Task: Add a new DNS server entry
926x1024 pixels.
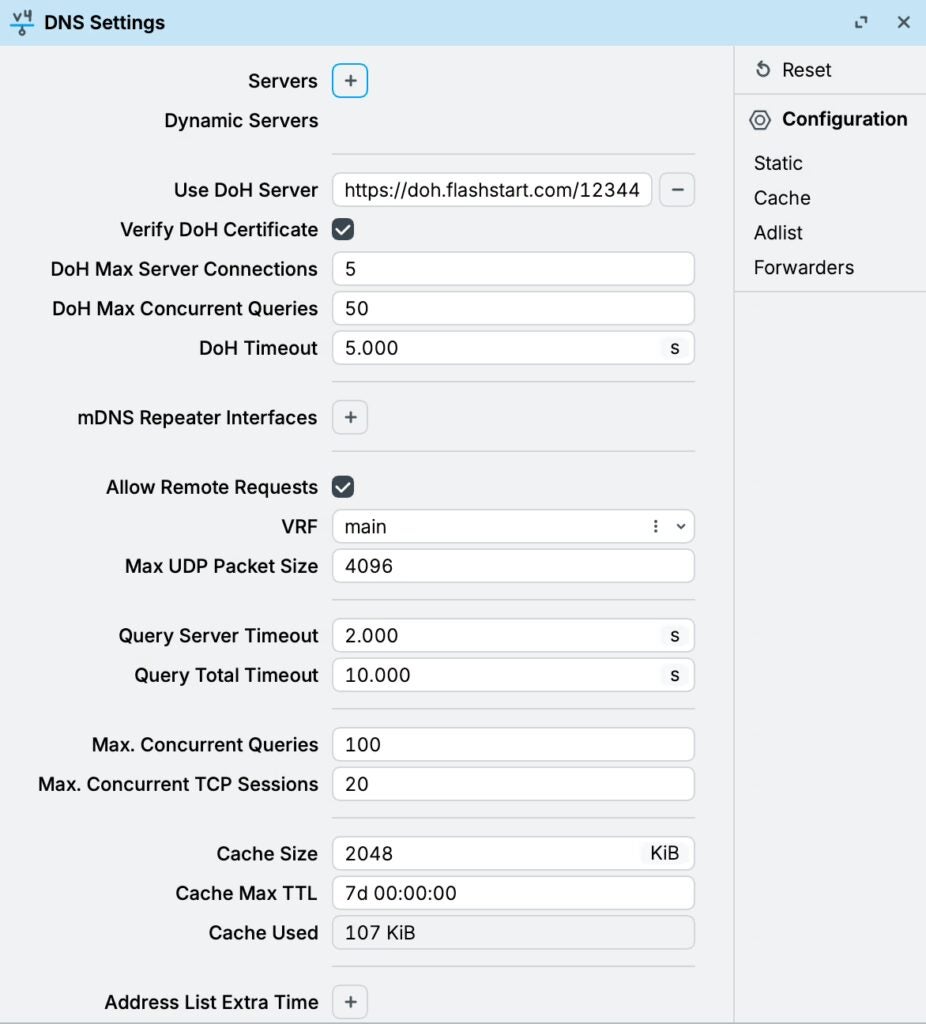Action: pyautogui.click(x=350, y=81)
